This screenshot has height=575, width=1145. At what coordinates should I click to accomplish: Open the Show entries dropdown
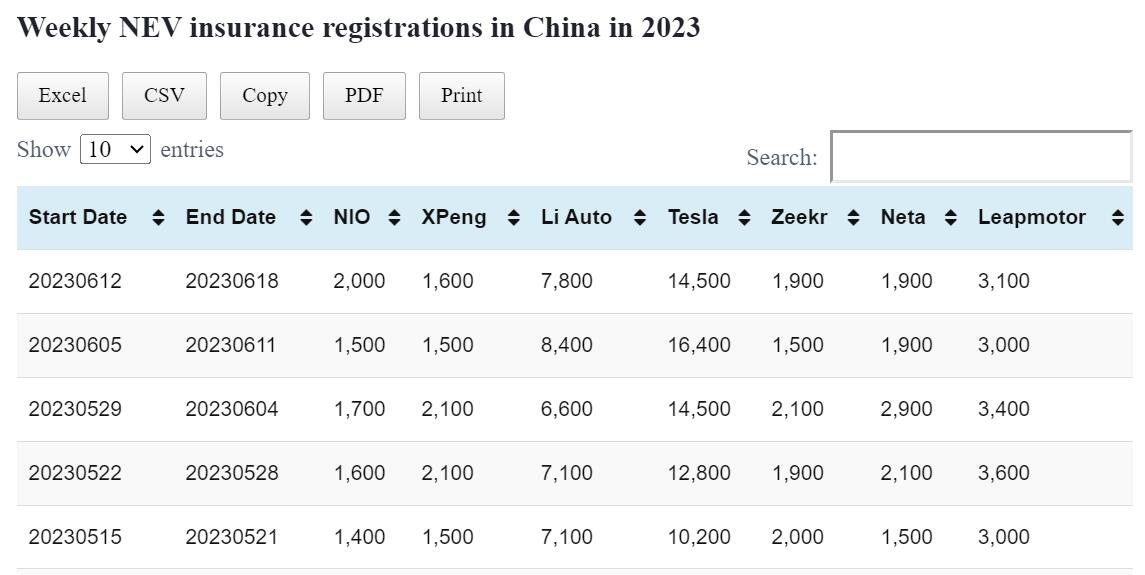tap(115, 150)
